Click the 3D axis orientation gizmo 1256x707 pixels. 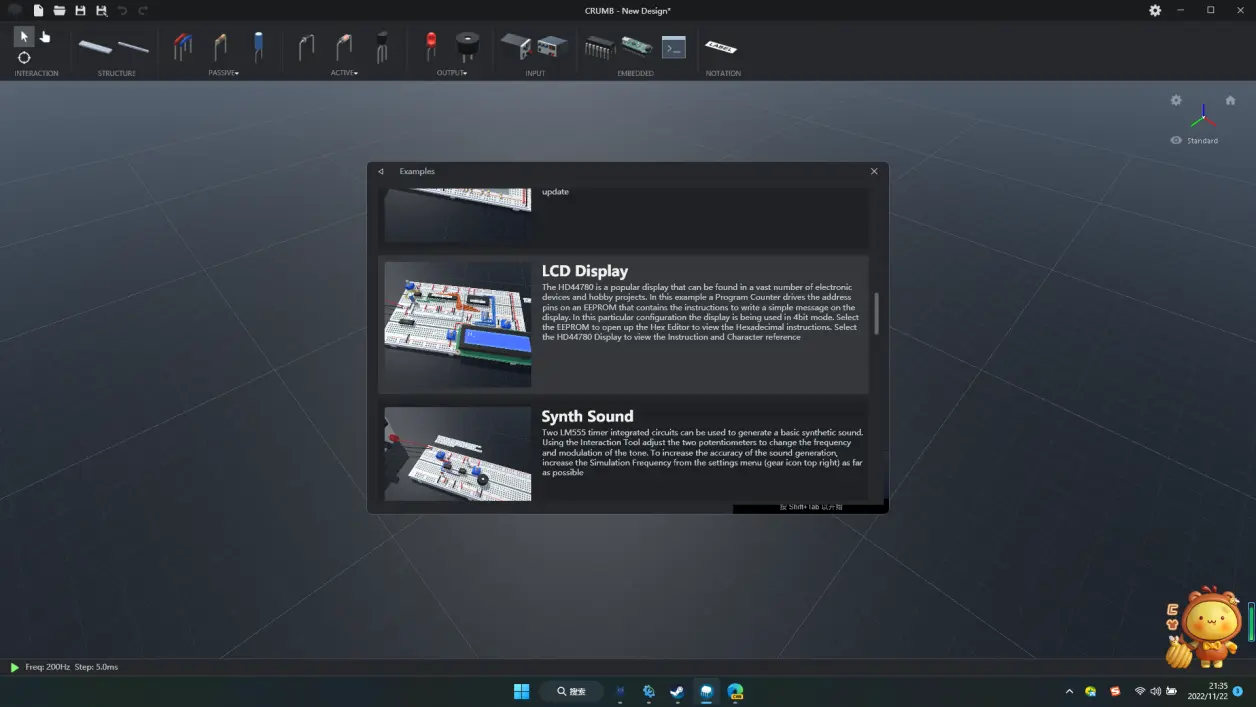1203,116
